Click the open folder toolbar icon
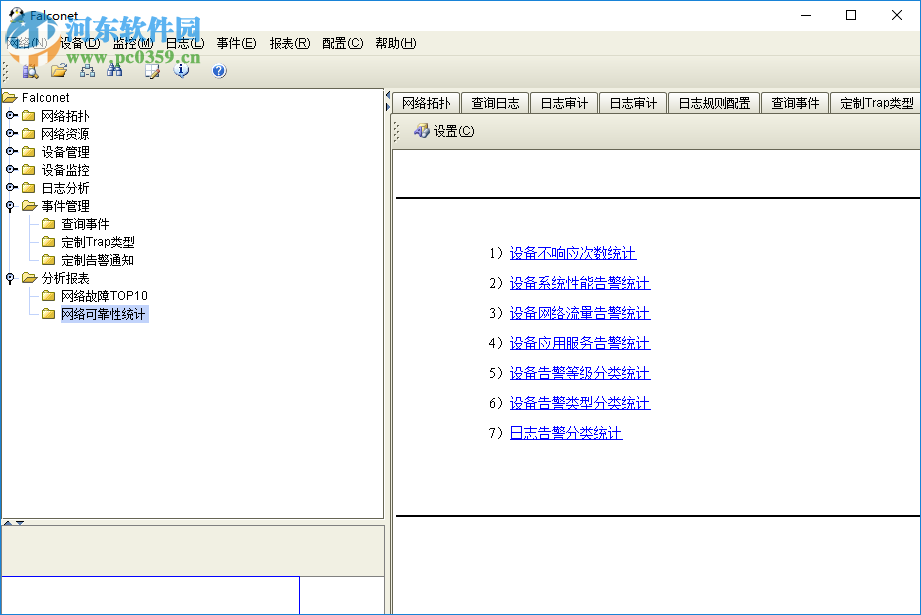Screen dimensions: 921x615 click(x=59, y=70)
